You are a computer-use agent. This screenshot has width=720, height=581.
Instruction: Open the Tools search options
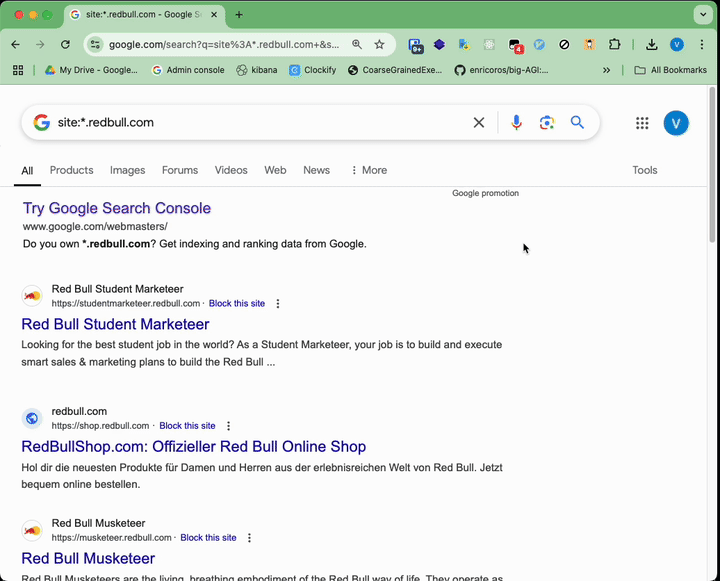click(645, 170)
